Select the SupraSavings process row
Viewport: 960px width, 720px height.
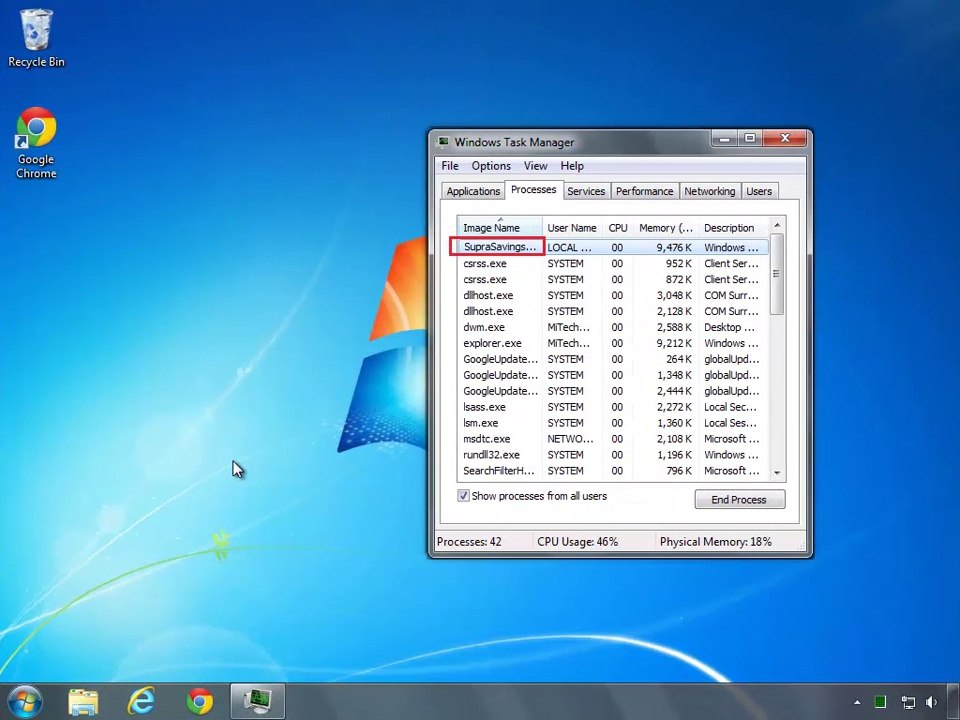click(613, 247)
